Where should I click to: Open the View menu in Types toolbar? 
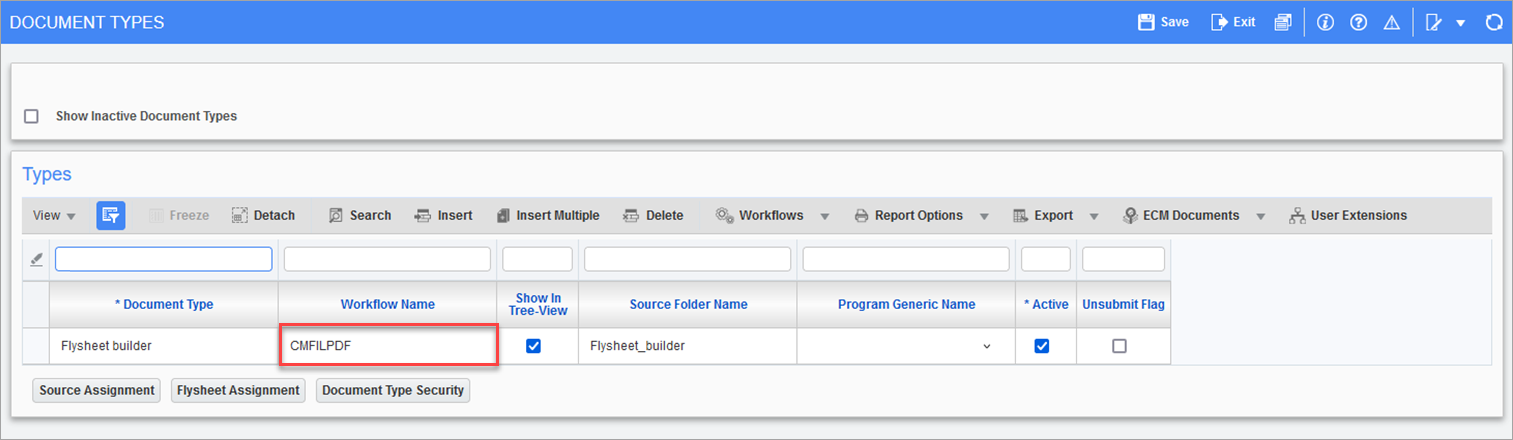click(54, 215)
